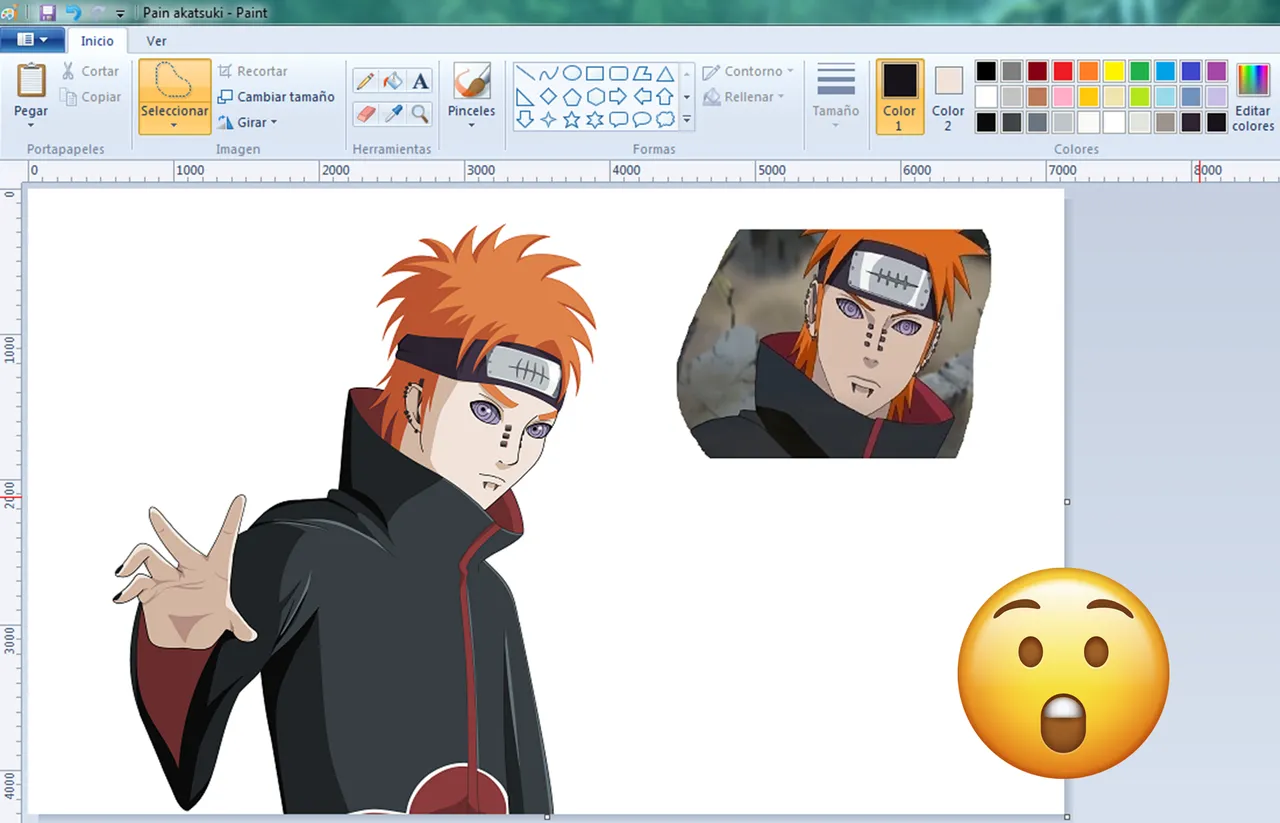Choose the Oval shape
1280x823 pixels.
(x=572, y=74)
